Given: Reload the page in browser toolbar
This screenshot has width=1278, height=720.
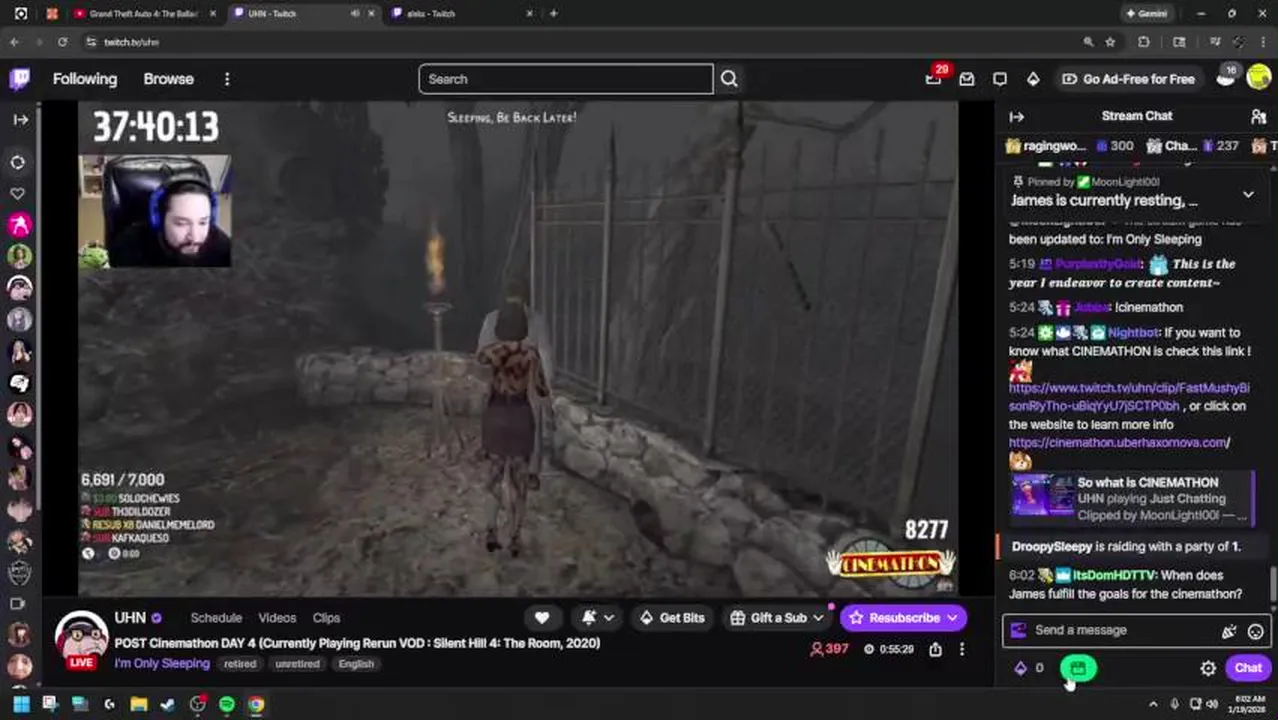Looking at the screenshot, I should 62,42.
